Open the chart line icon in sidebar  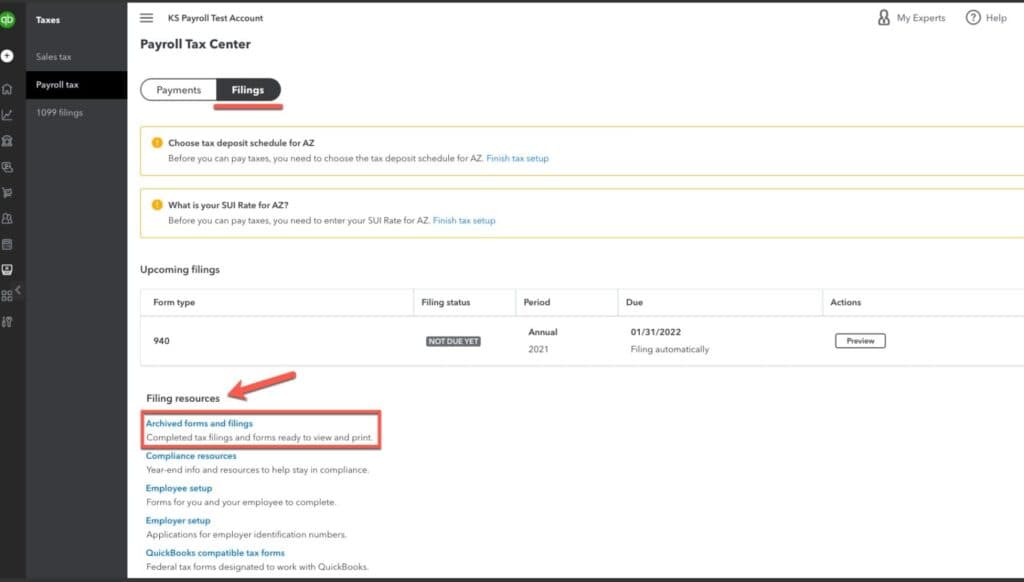(7, 115)
